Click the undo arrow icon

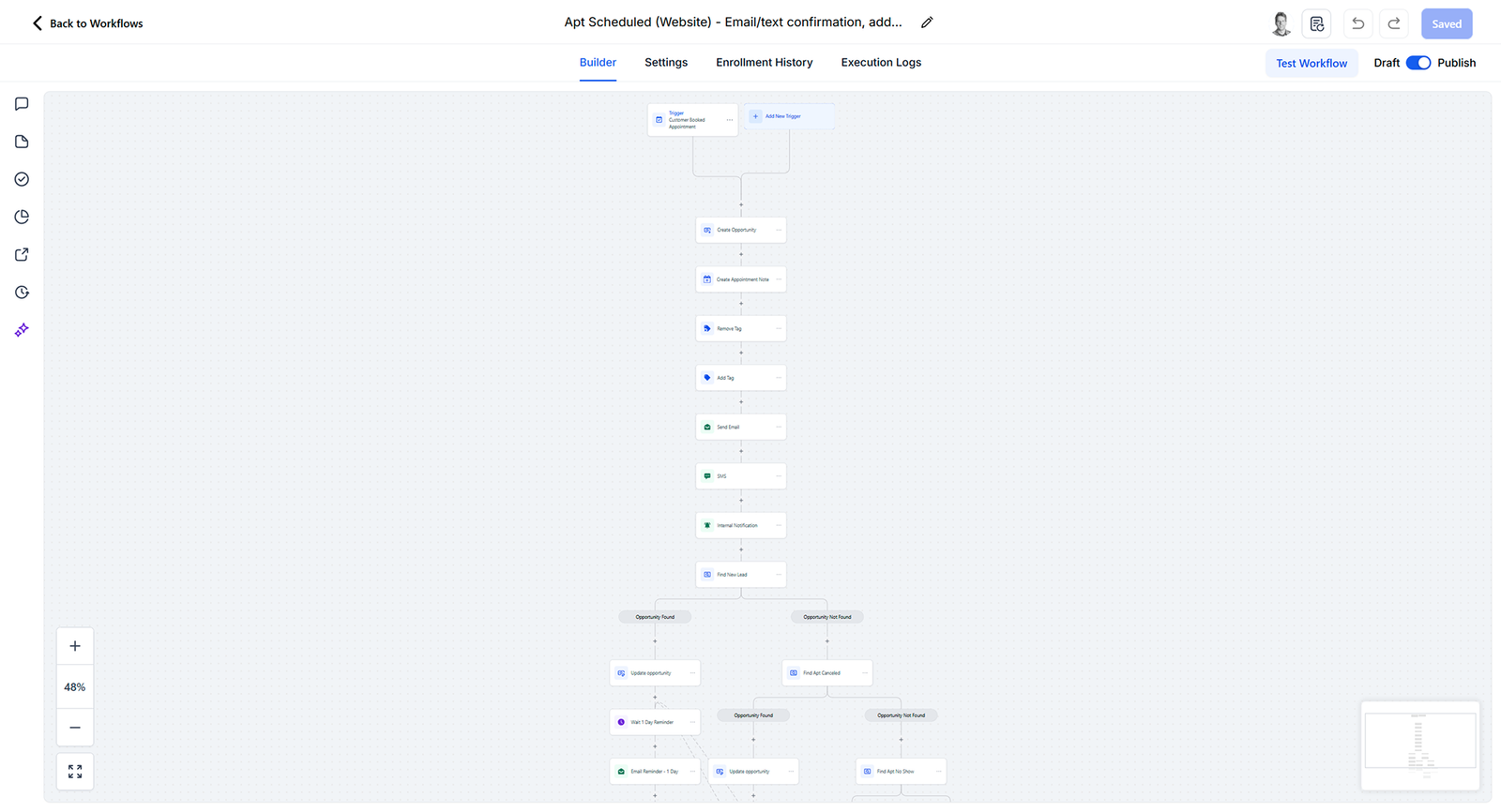[1357, 23]
